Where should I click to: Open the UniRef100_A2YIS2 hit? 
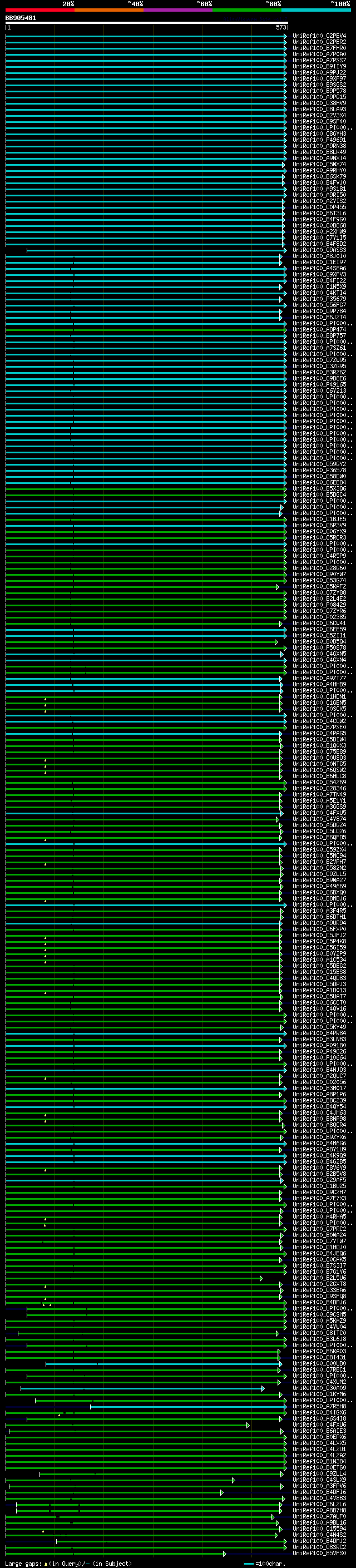pos(319,201)
